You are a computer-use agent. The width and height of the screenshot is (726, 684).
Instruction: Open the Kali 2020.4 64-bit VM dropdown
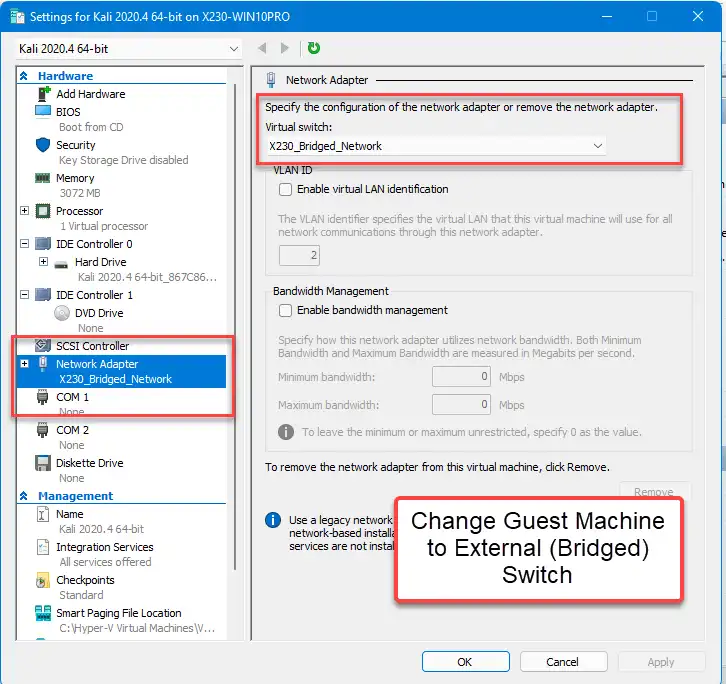tap(128, 49)
